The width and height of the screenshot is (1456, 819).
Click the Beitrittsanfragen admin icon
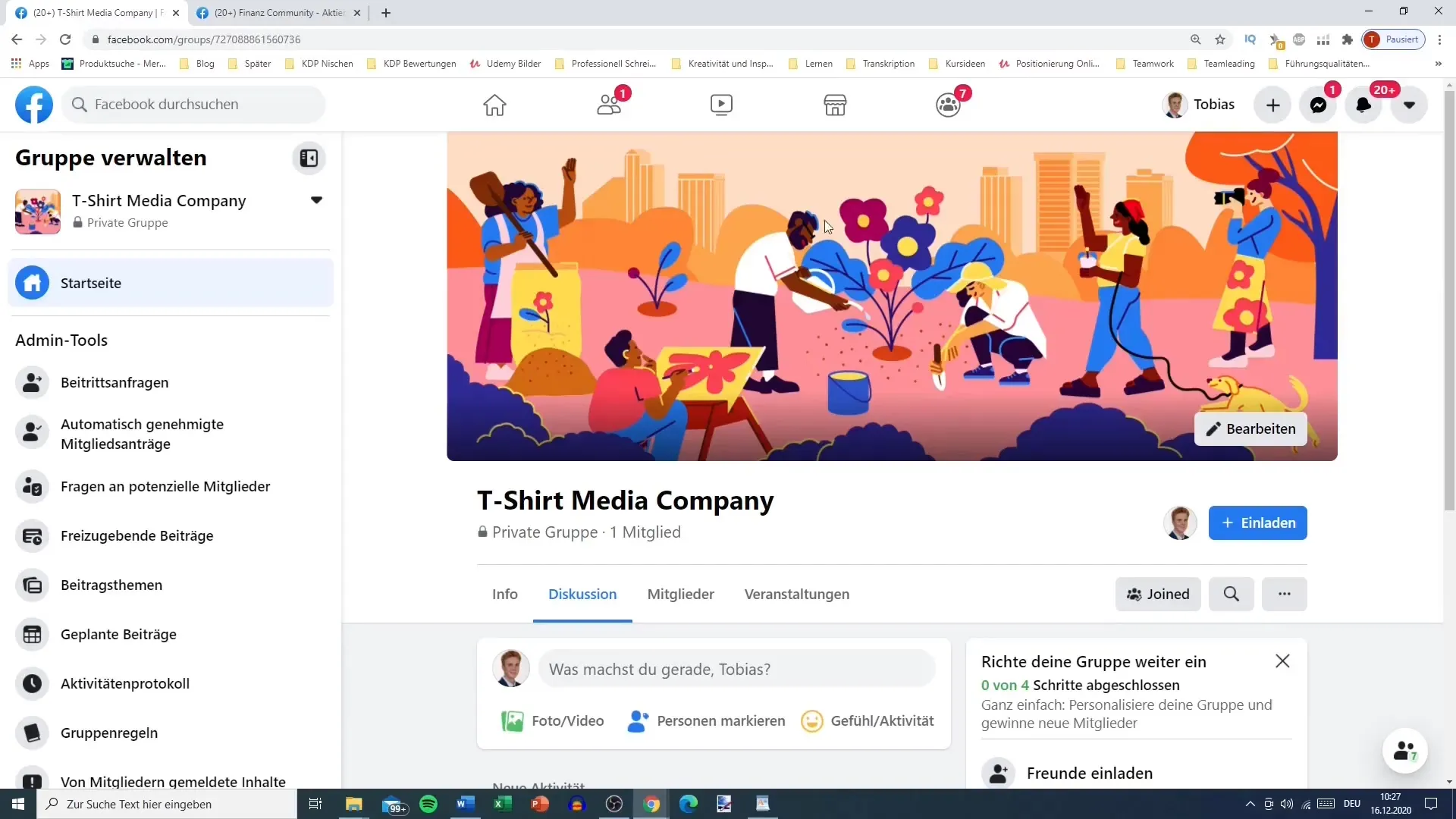(32, 382)
